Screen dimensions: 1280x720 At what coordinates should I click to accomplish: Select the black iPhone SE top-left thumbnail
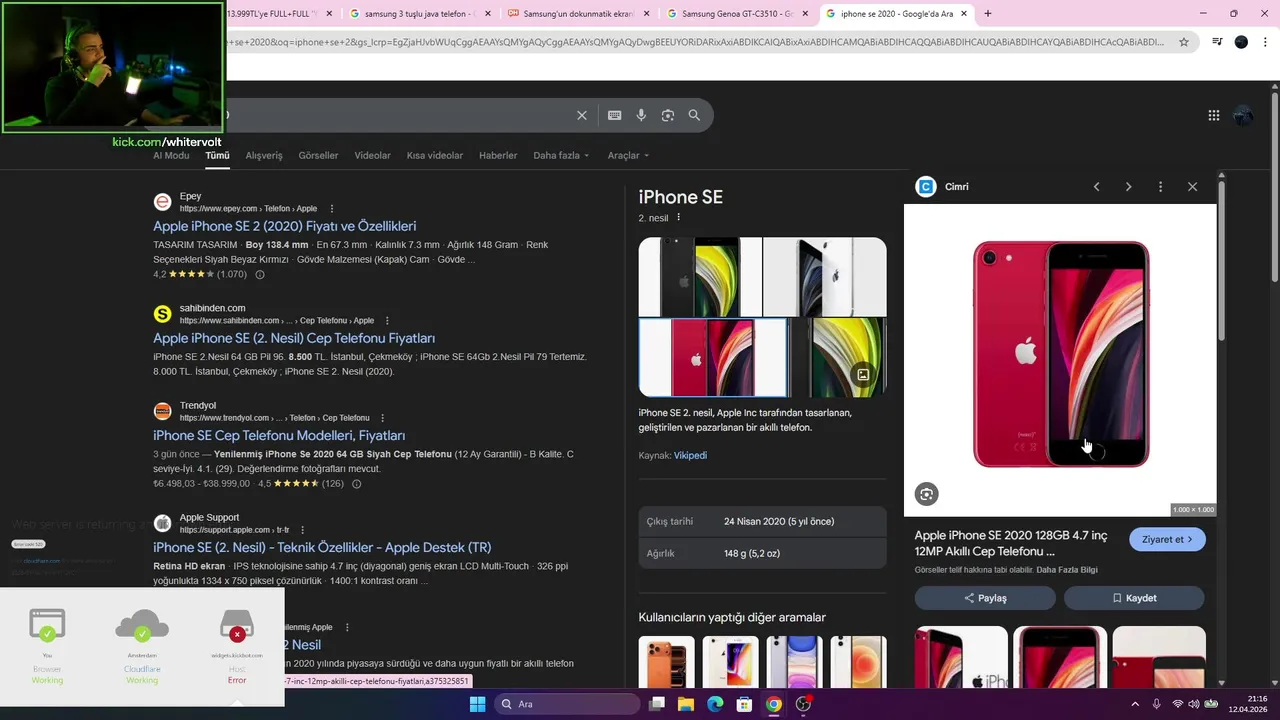700,277
